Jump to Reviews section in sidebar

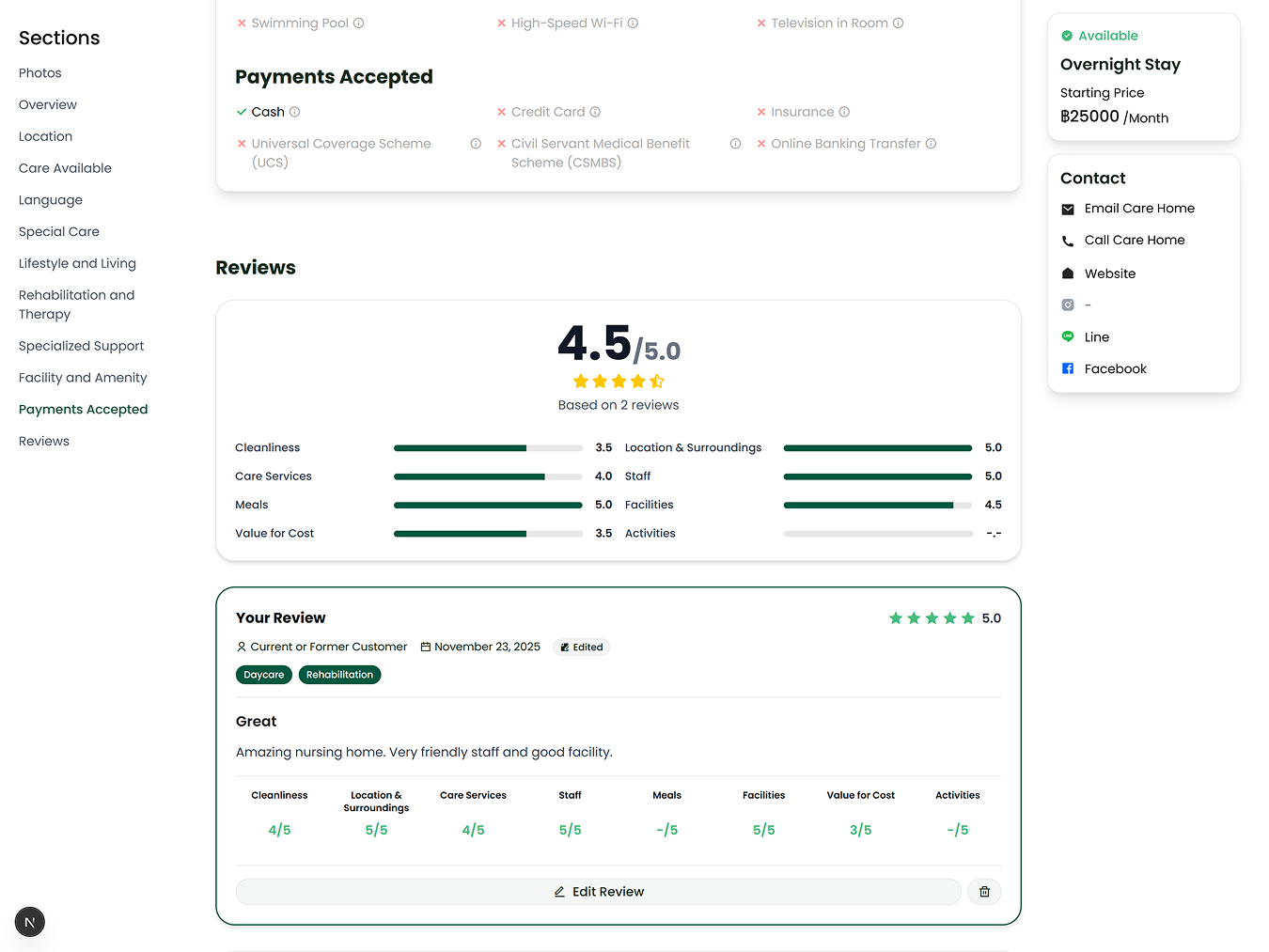tap(44, 442)
